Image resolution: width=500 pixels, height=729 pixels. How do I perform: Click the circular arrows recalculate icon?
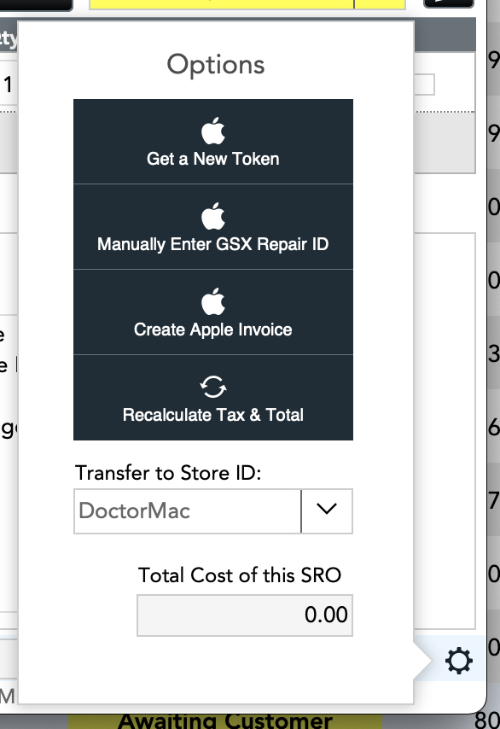coord(213,387)
